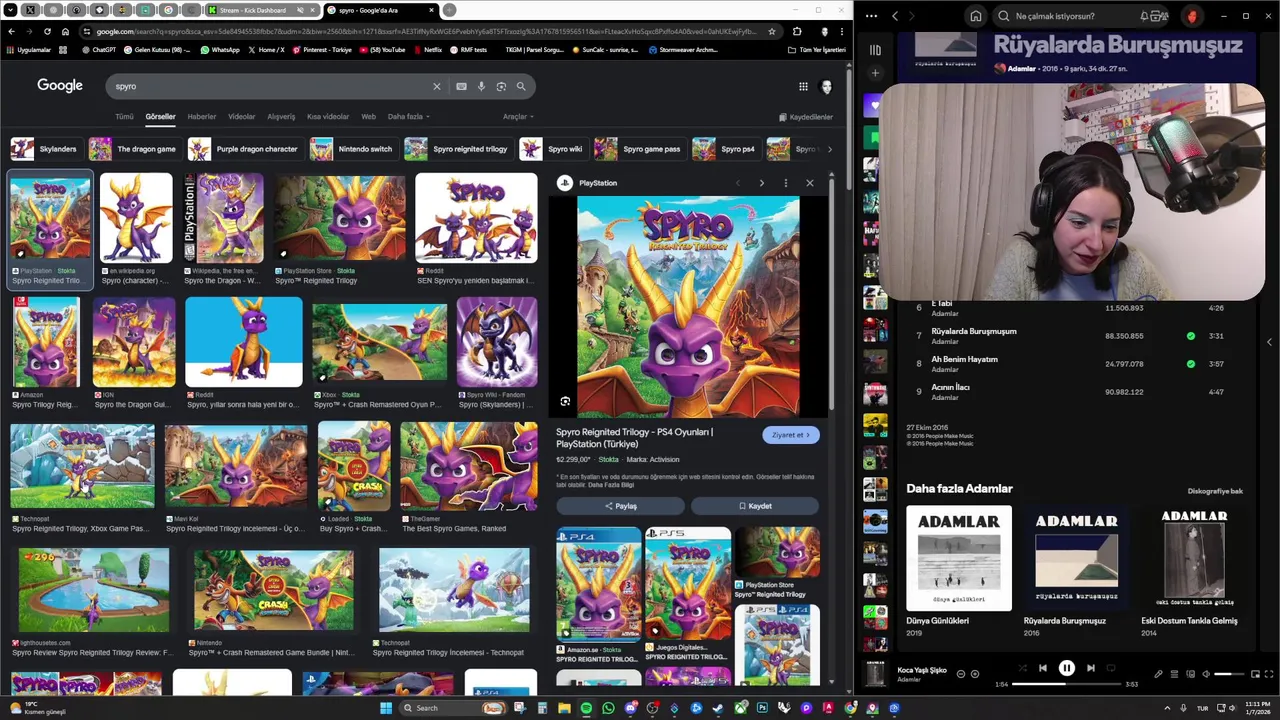The height and width of the screenshot is (720, 1280).
Task: Toggle saved checkmark for Ah Benim Hayatım
Action: (1190, 364)
